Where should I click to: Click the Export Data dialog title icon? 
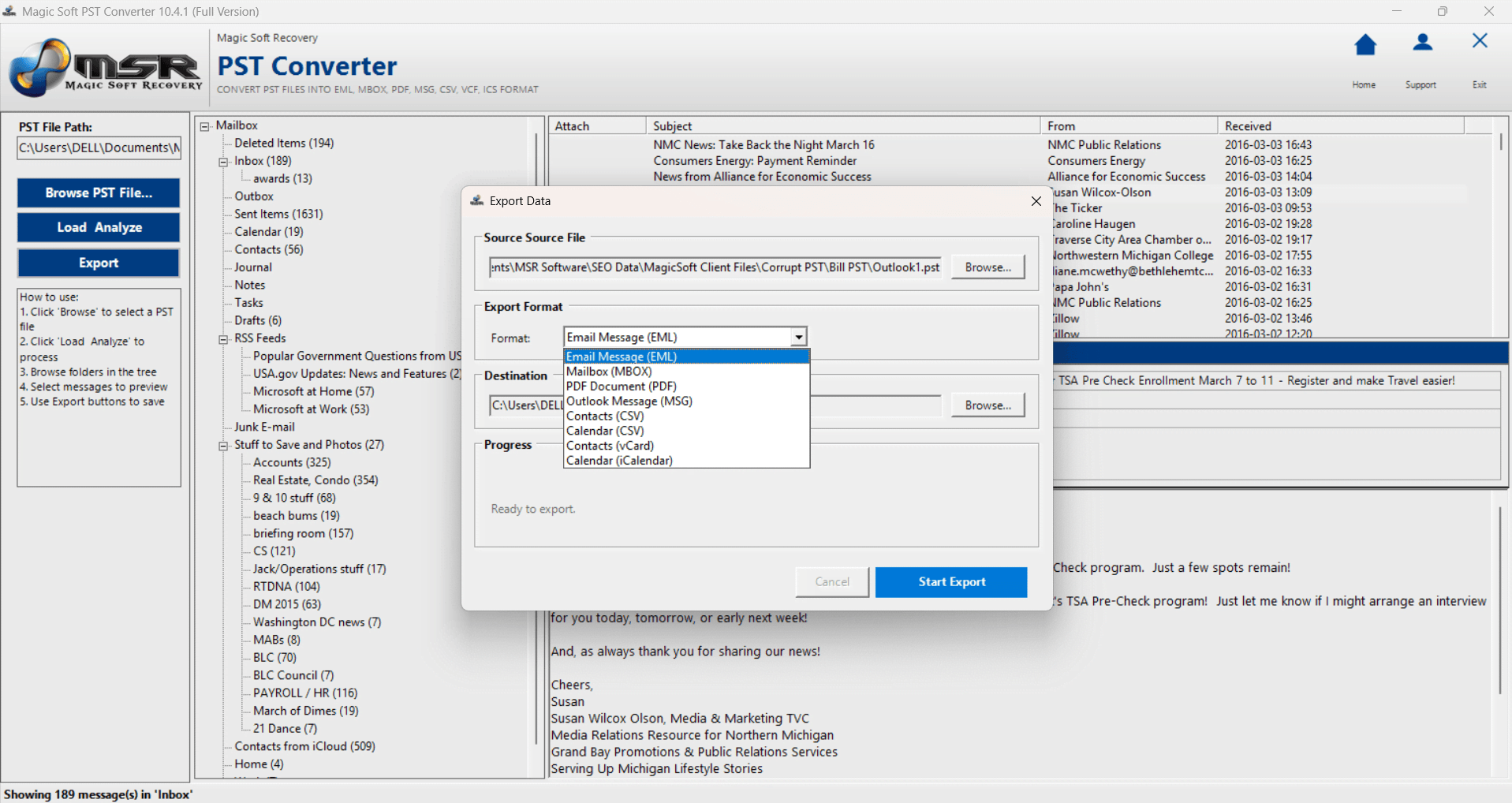(x=476, y=201)
